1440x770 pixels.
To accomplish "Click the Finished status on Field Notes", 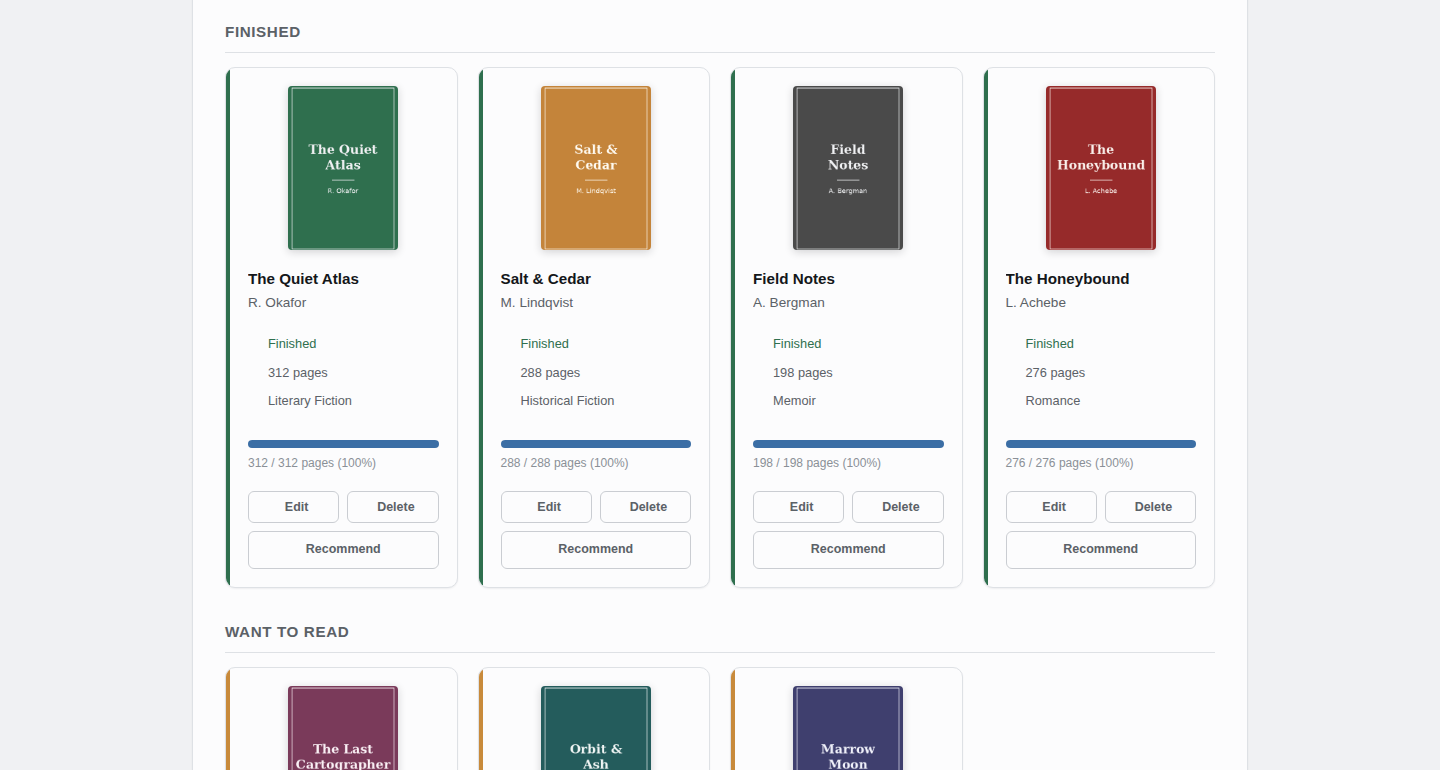I will point(797,344).
